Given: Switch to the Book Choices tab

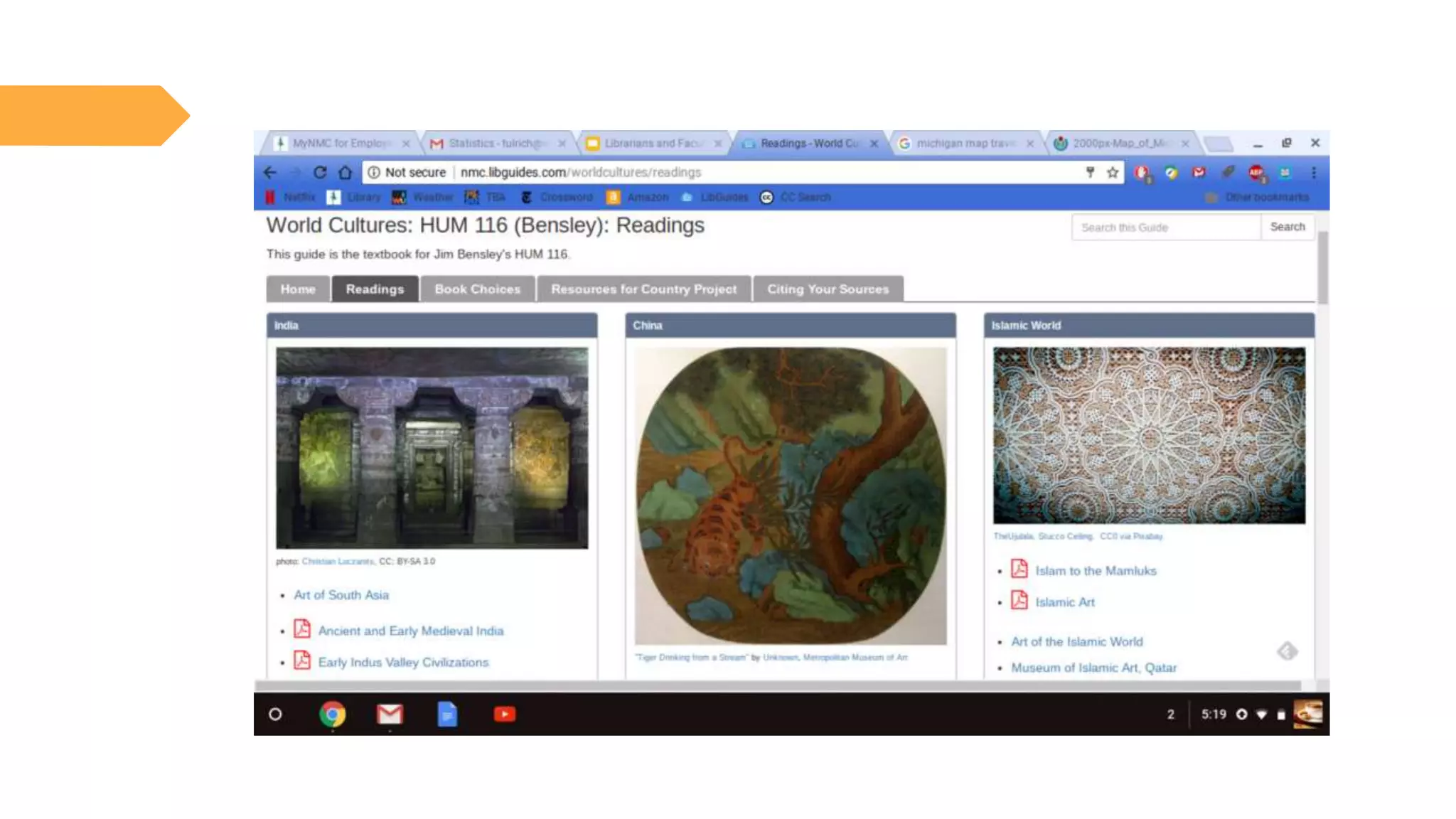Looking at the screenshot, I should click(477, 289).
